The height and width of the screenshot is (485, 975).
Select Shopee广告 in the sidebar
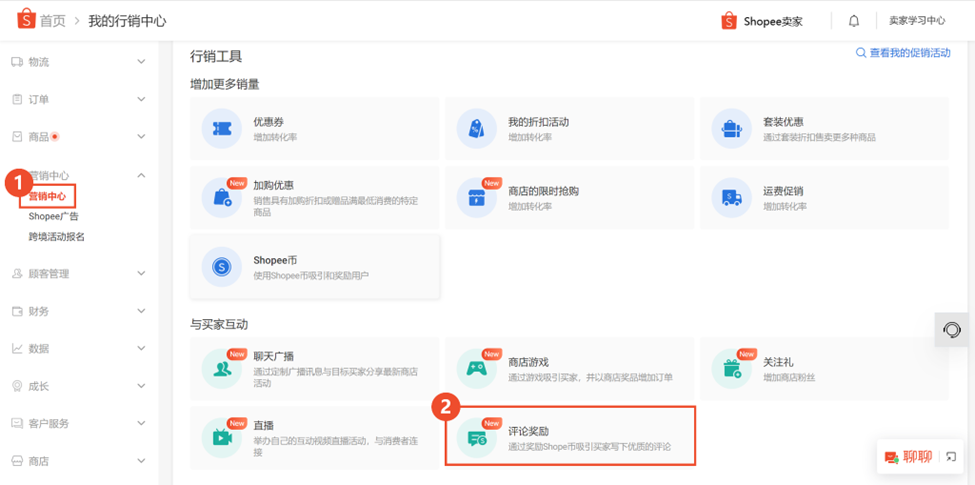tap(54, 216)
